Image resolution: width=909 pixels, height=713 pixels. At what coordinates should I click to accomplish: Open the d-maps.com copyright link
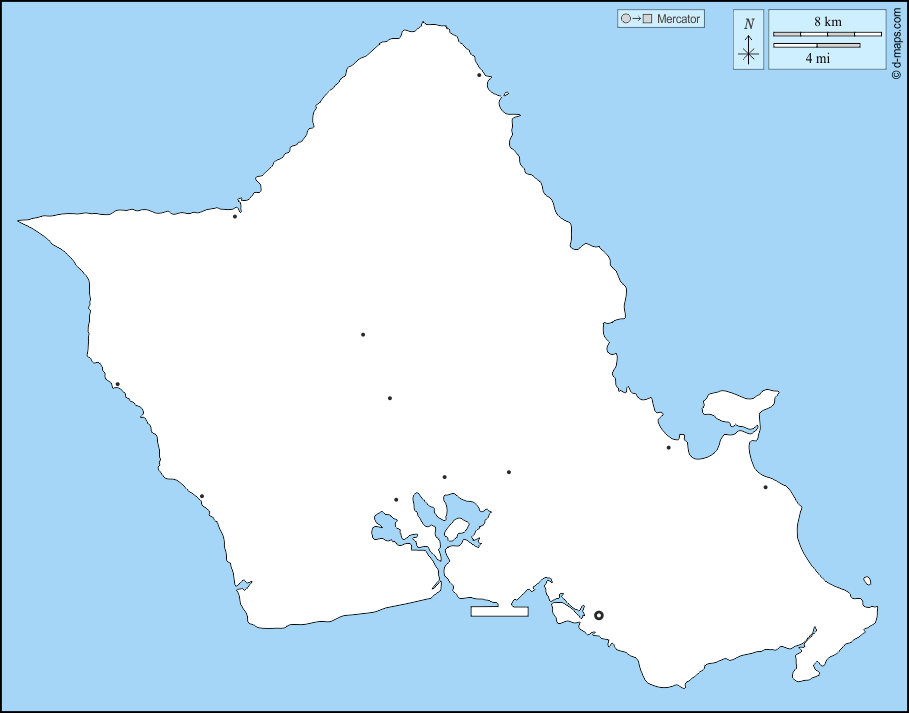tap(896, 40)
